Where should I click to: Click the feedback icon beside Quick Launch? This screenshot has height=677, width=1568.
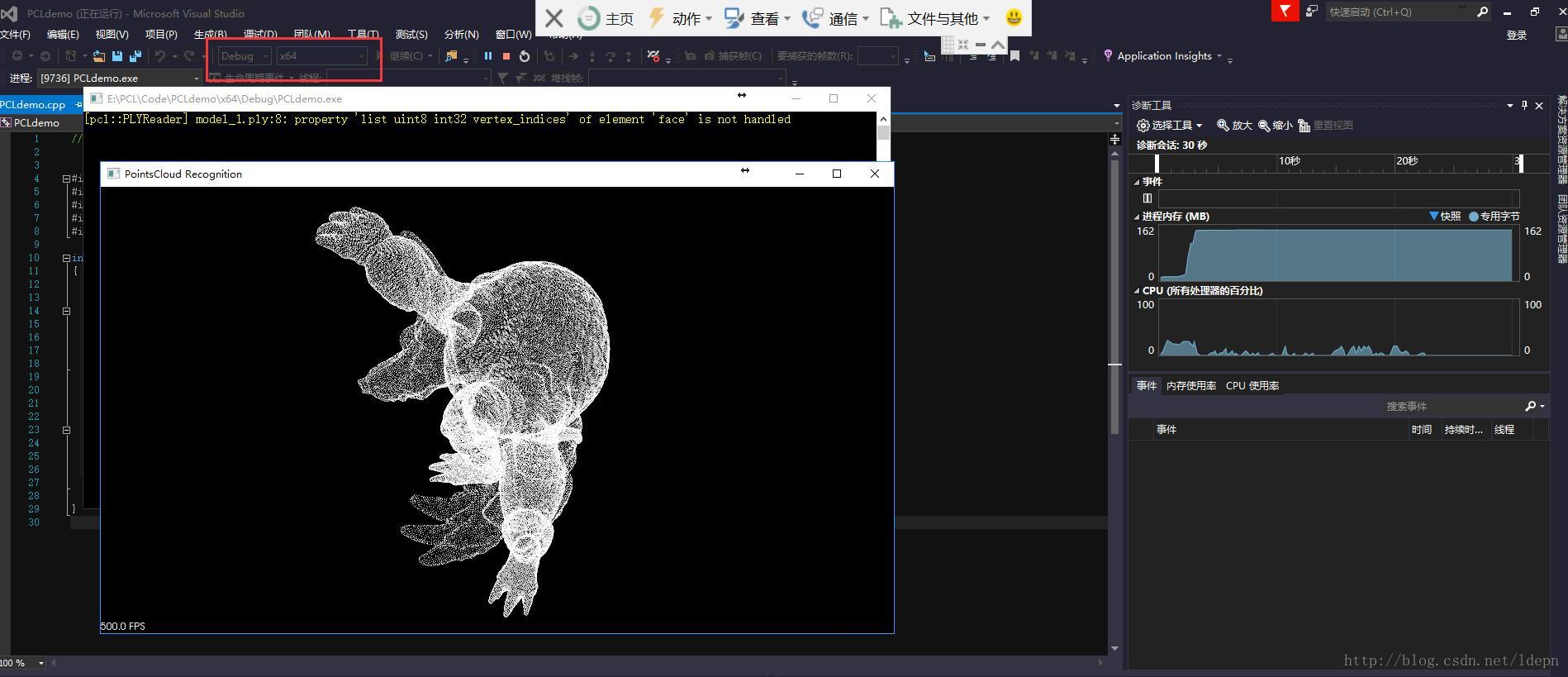[x=1311, y=12]
